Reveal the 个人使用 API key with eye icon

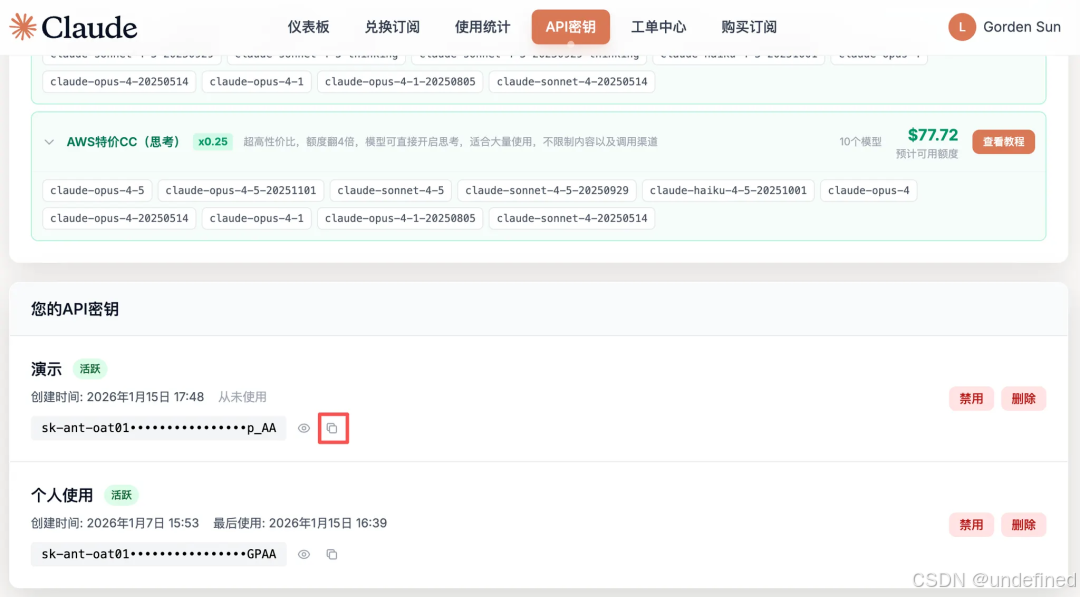[x=304, y=554]
